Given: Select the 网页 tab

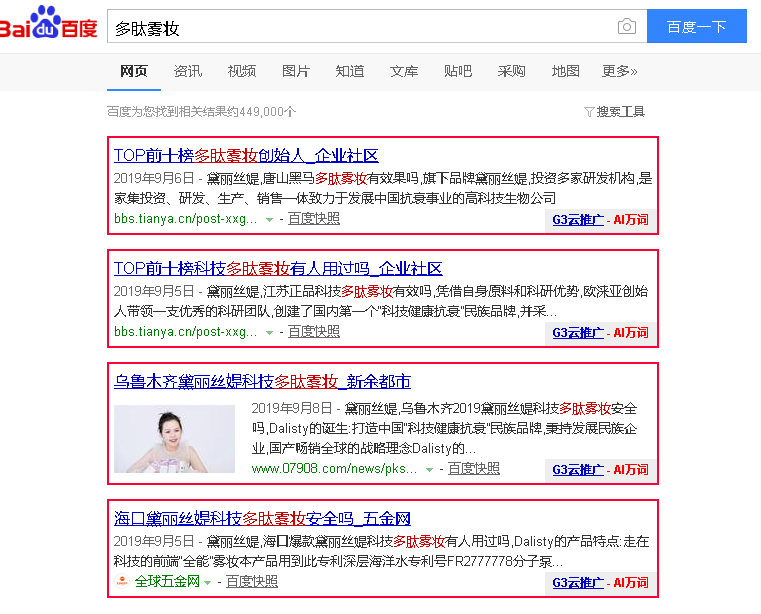Looking at the screenshot, I should 133,71.
